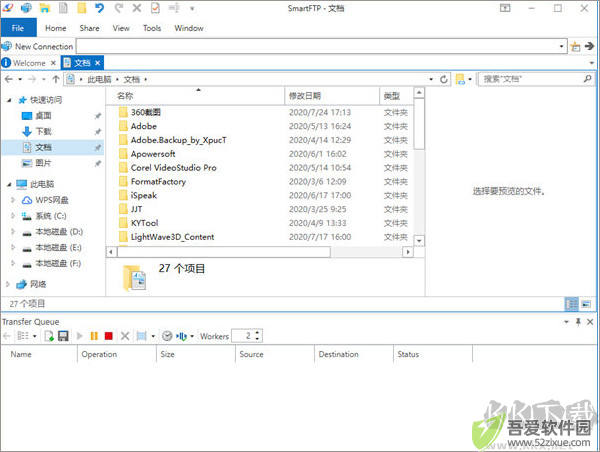Sort by the 修改日期 column header
Viewport: 600px width, 452px height.
[x=332, y=96]
